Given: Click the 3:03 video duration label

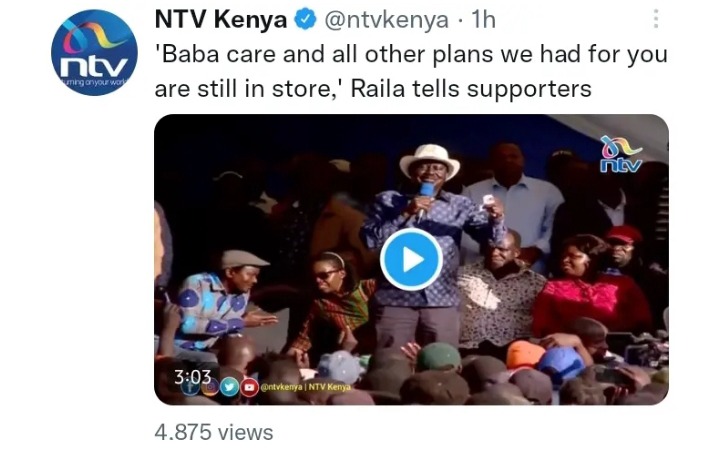Looking at the screenshot, I should pyautogui.click(x=192, y=377).
